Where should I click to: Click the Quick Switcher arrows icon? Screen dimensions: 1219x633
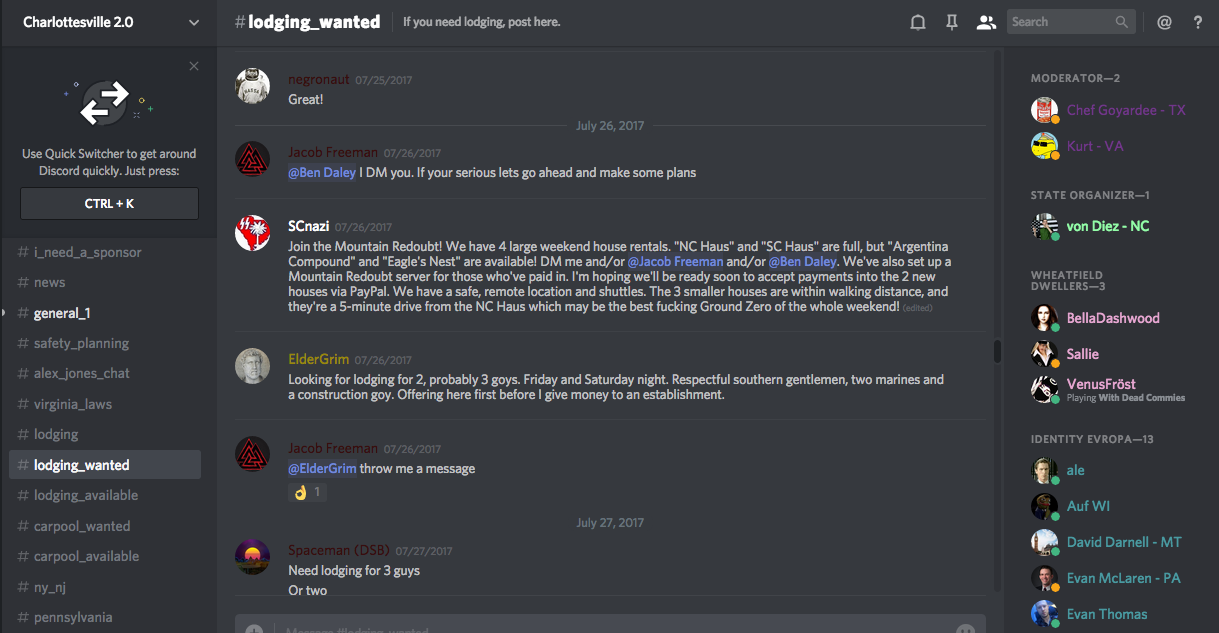105,103
